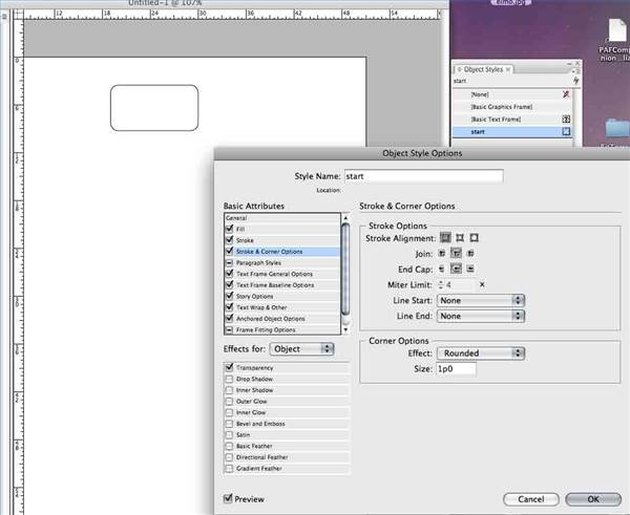Viewport: 630px width, 515px height.
Task: Click the Miter Limit stepper arrows
Action: coord(441,285)
